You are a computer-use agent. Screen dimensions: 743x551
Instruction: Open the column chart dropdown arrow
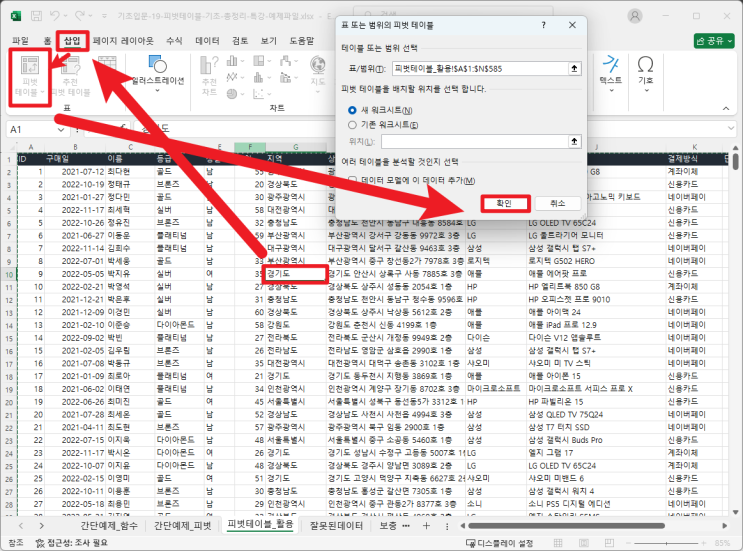tap(242, 62)
